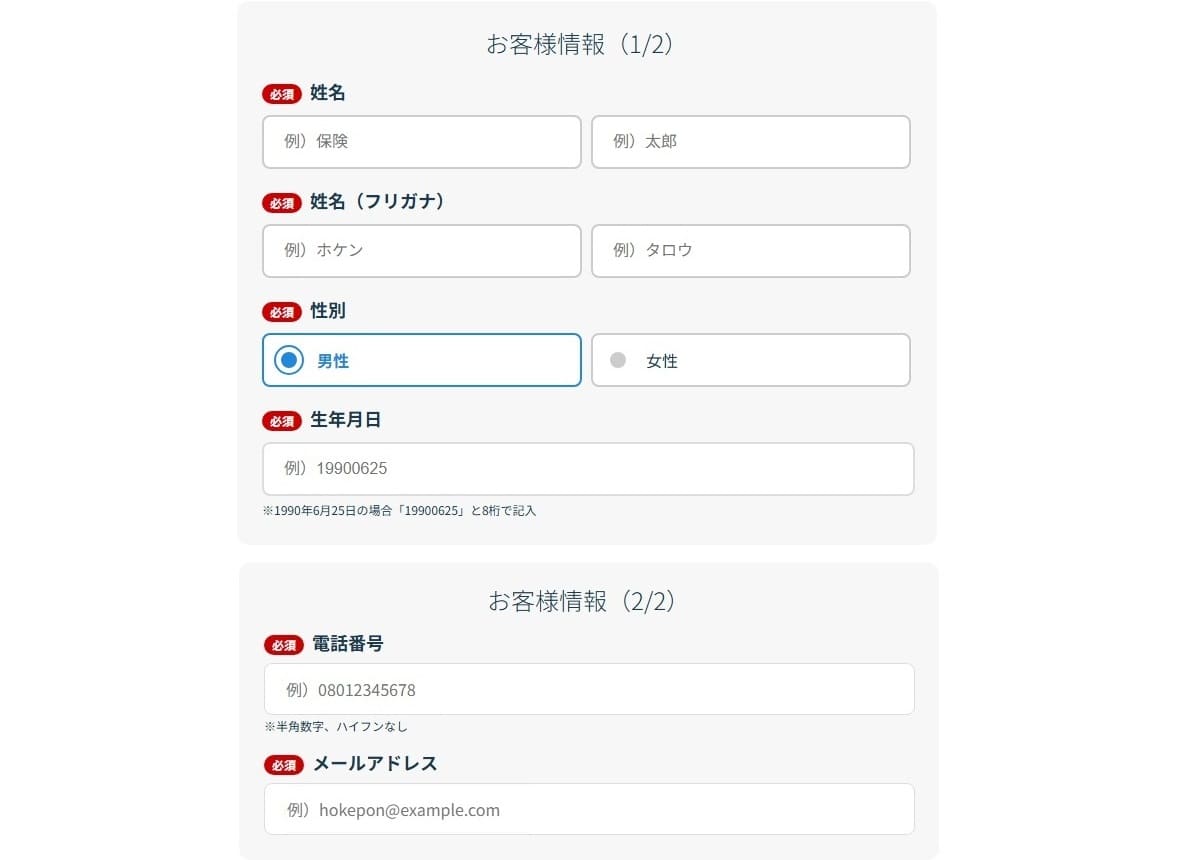
Task: Click the 半角数字、ハイフンなし hint text
Action: 336,727
